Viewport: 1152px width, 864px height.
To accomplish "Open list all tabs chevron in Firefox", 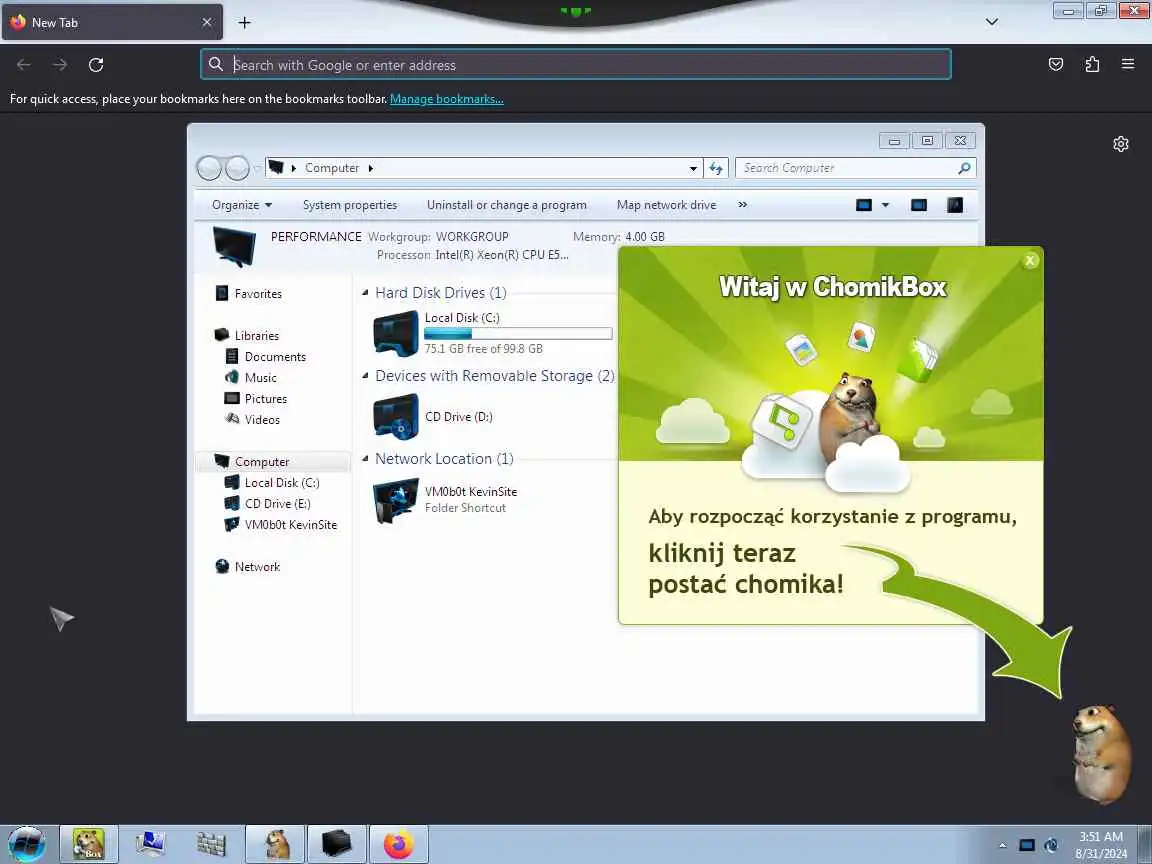I will (992, 22).
